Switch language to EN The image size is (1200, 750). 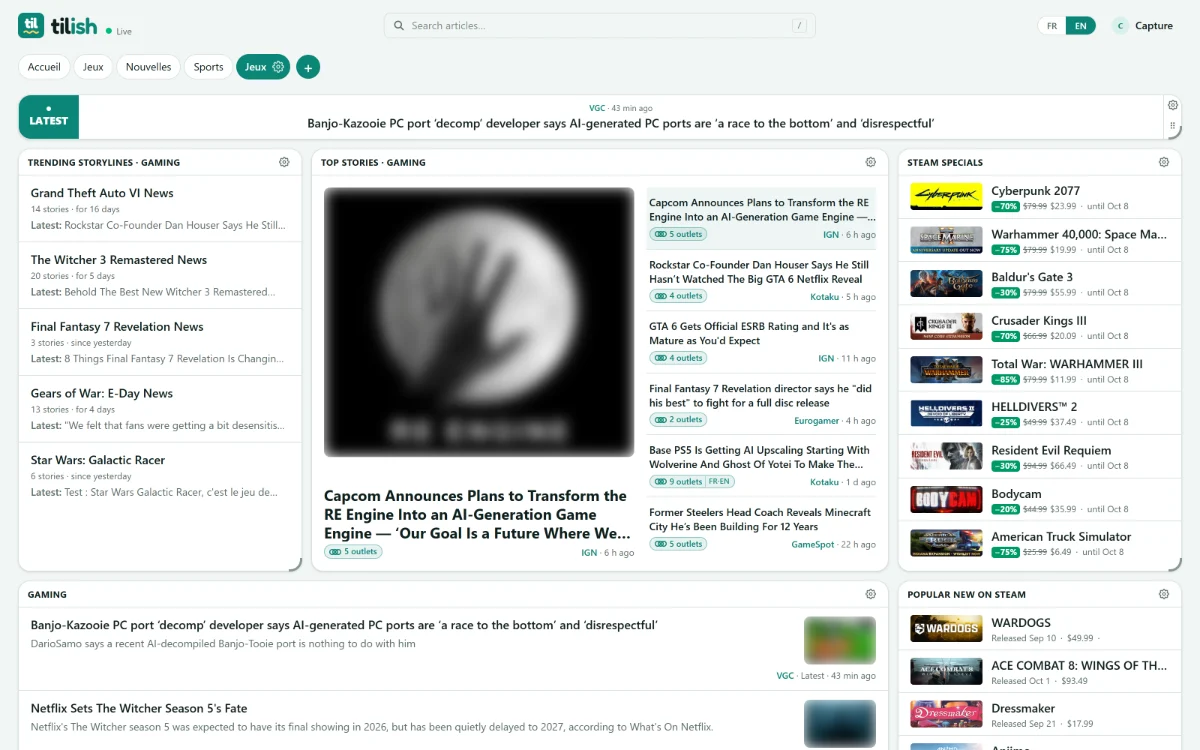tap(1081, 26)
